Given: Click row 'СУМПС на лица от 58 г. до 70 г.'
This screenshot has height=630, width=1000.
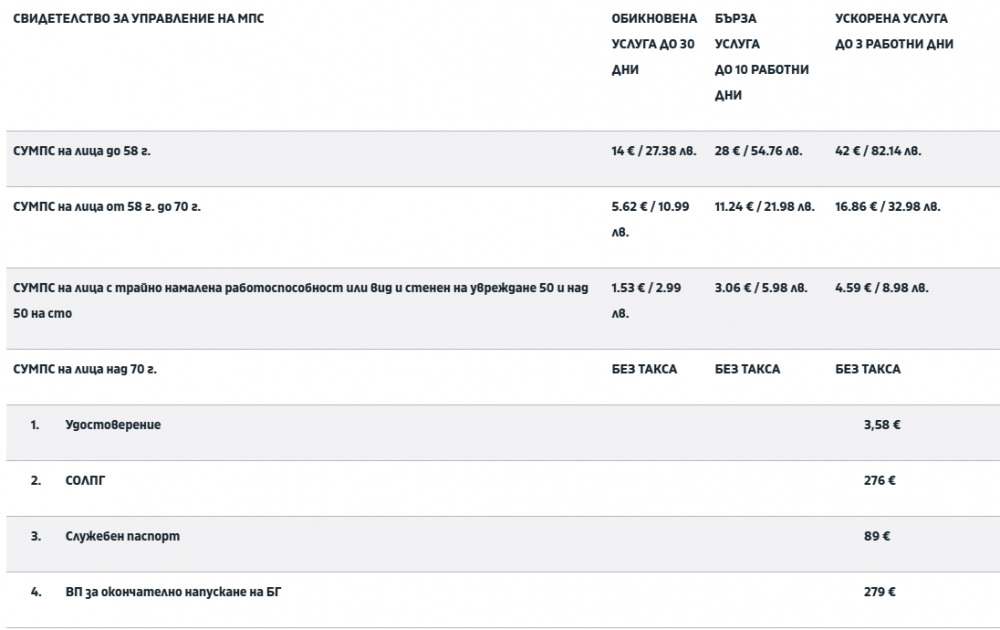Looking at the screenshot, I should [116, 207].
